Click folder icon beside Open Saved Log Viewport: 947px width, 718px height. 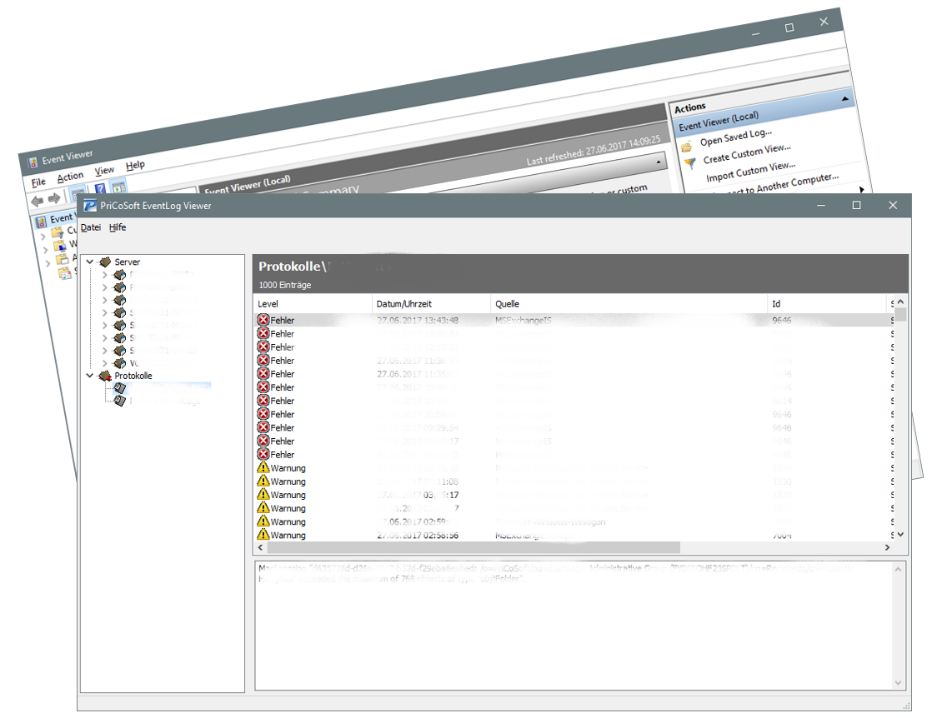point(687,146)
